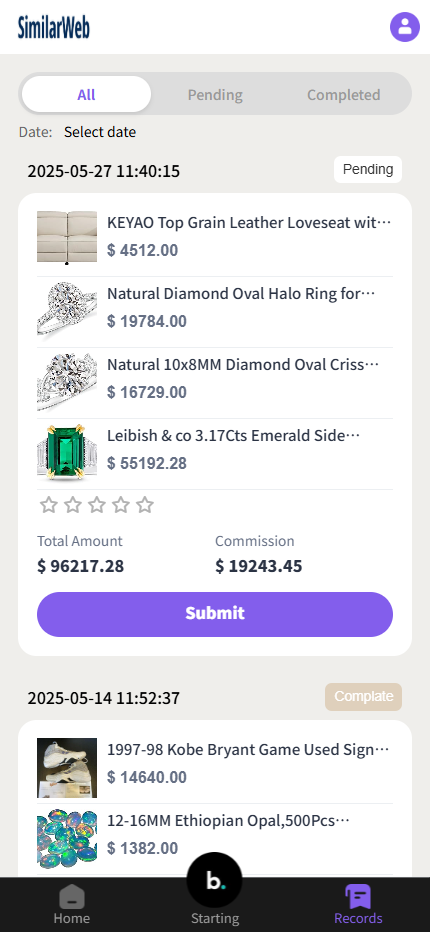Open the Select date picker
This screenshot has height=932, width=430.
(x=100, y=132)
